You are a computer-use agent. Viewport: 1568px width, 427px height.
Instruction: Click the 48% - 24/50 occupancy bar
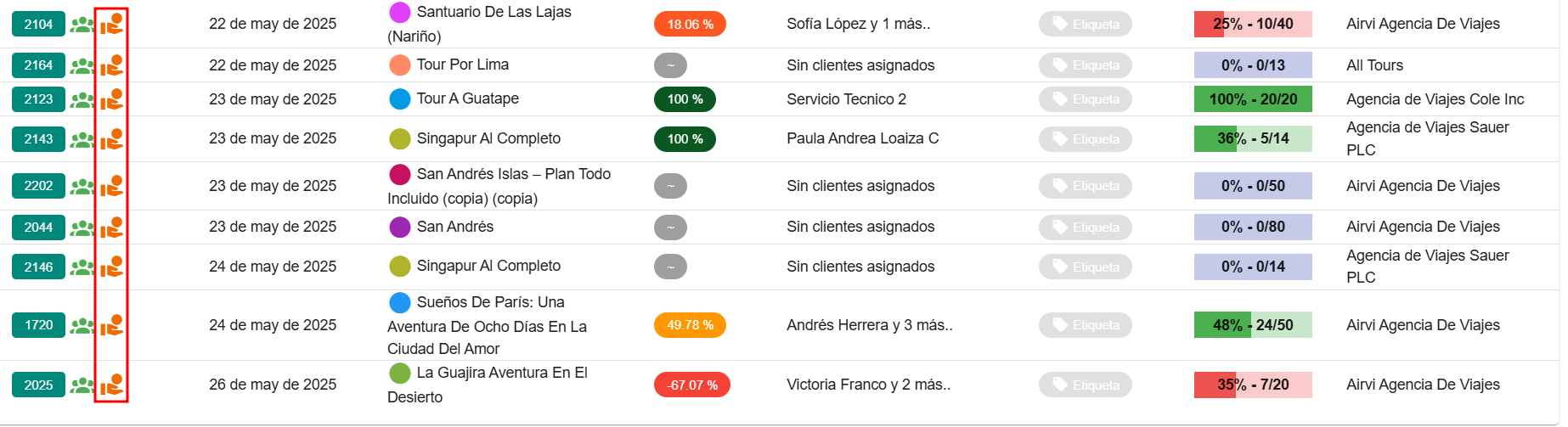1252,325
